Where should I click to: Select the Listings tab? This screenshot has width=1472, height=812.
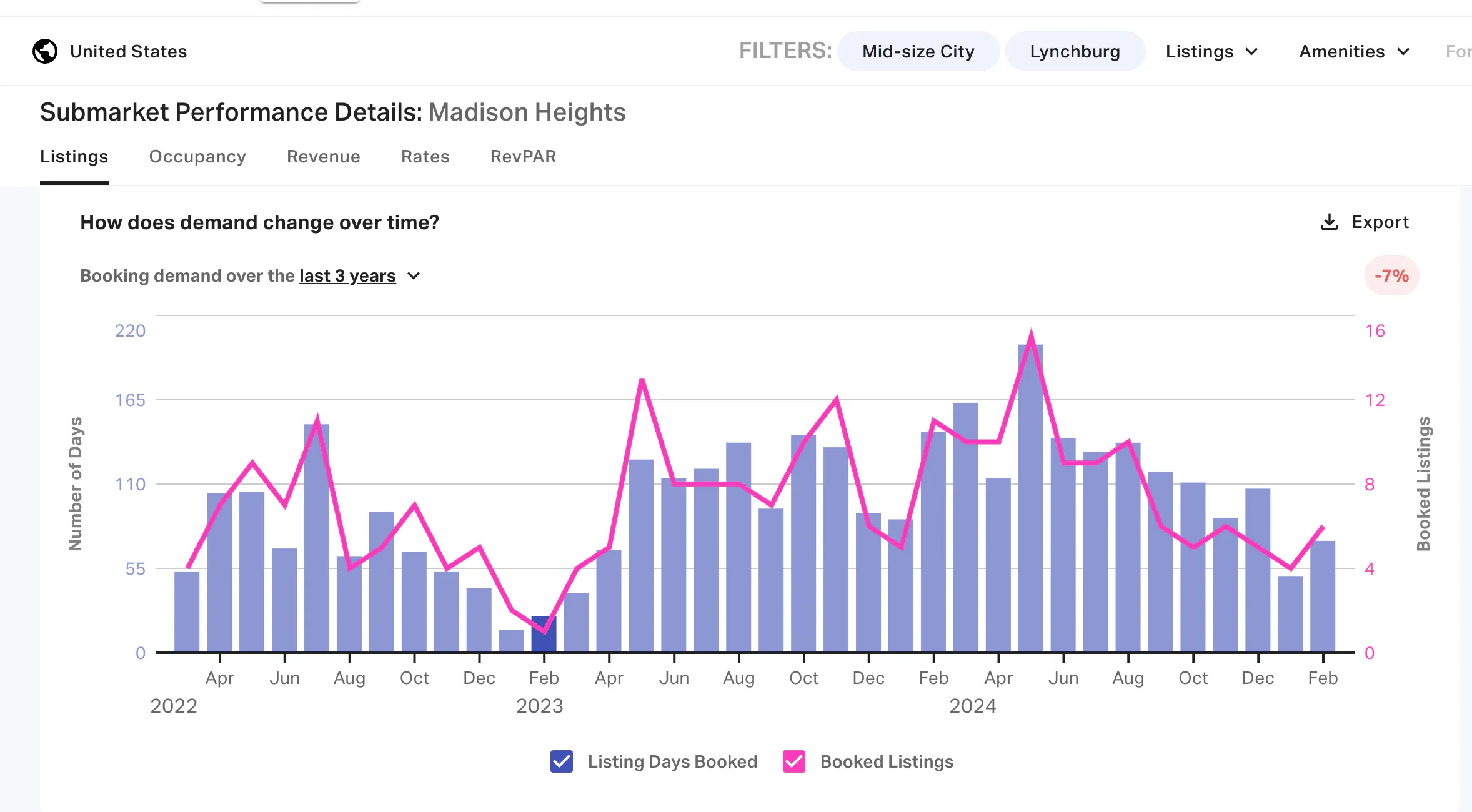click(74, 156)
